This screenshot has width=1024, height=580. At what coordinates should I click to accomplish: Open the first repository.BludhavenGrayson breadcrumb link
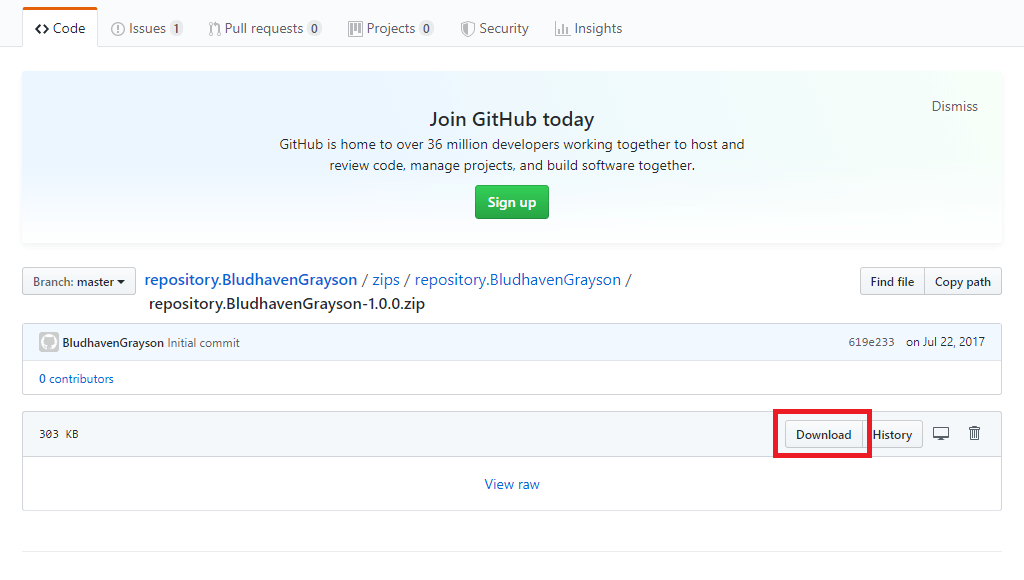pos(251,280)
